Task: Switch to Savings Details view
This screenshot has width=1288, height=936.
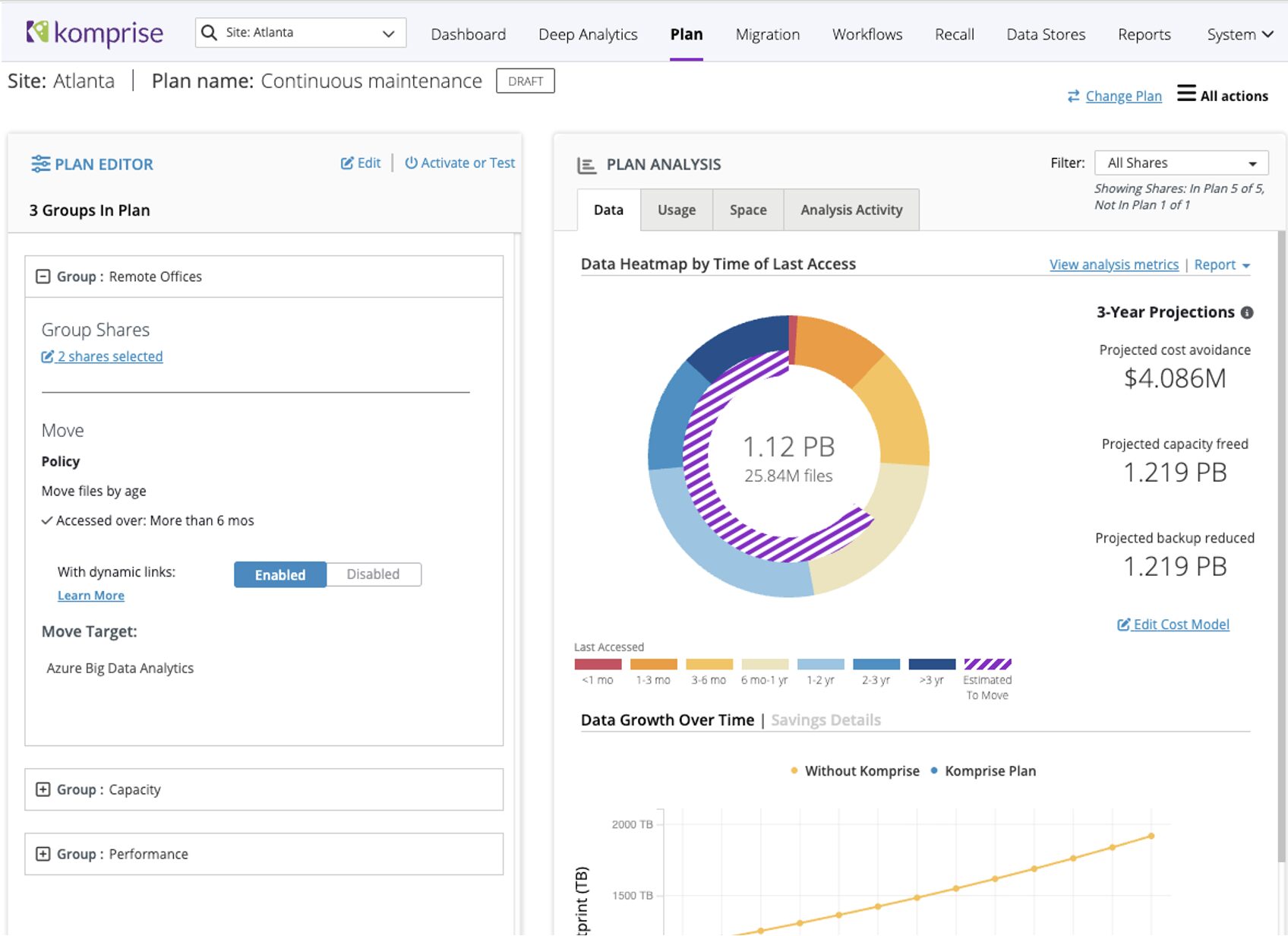Action: pos(826,720)
